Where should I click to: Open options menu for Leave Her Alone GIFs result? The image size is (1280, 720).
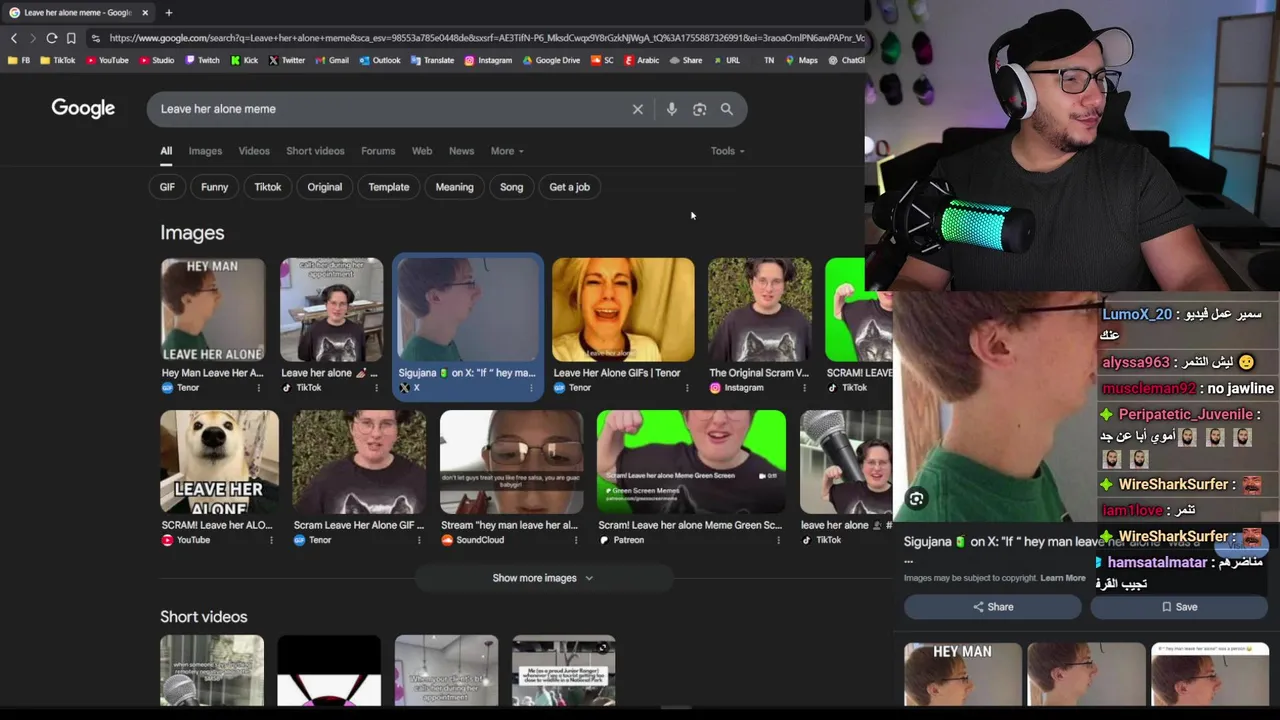click(686, 388)
